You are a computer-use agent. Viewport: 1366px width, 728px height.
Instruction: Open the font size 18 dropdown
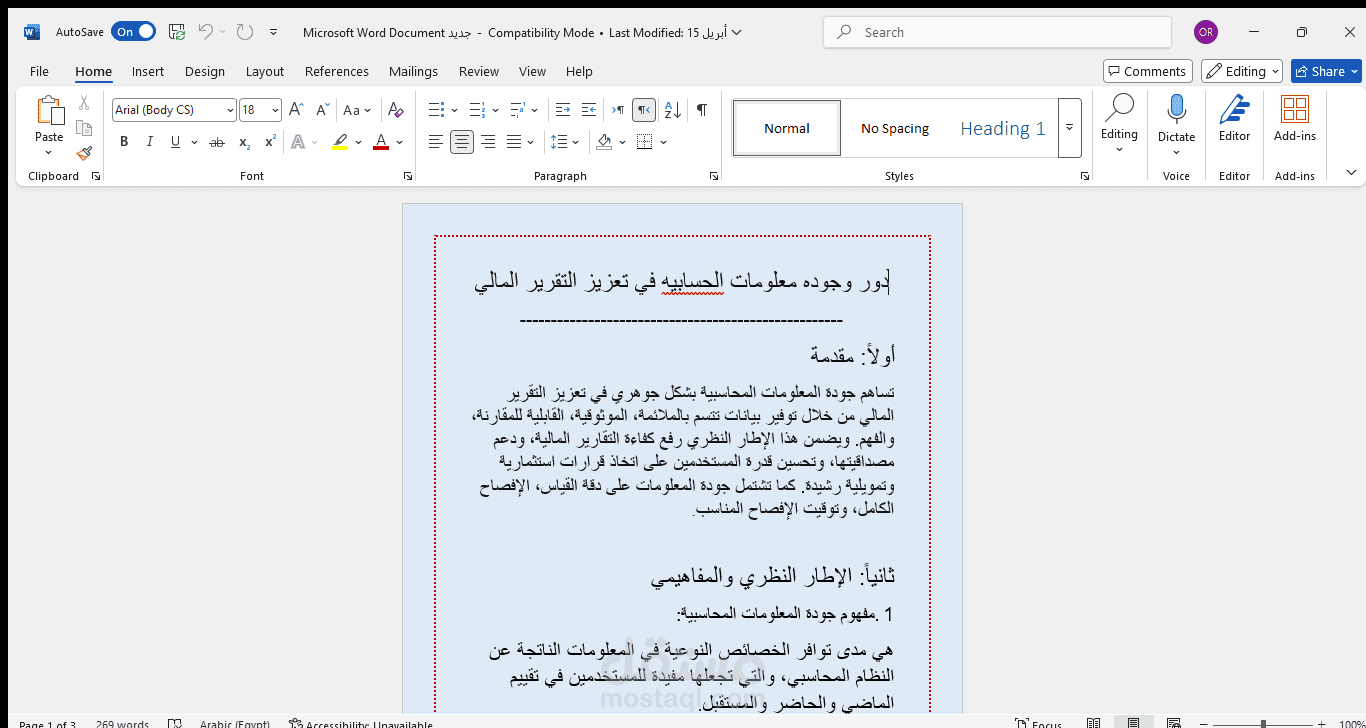[x=276, y=110]
